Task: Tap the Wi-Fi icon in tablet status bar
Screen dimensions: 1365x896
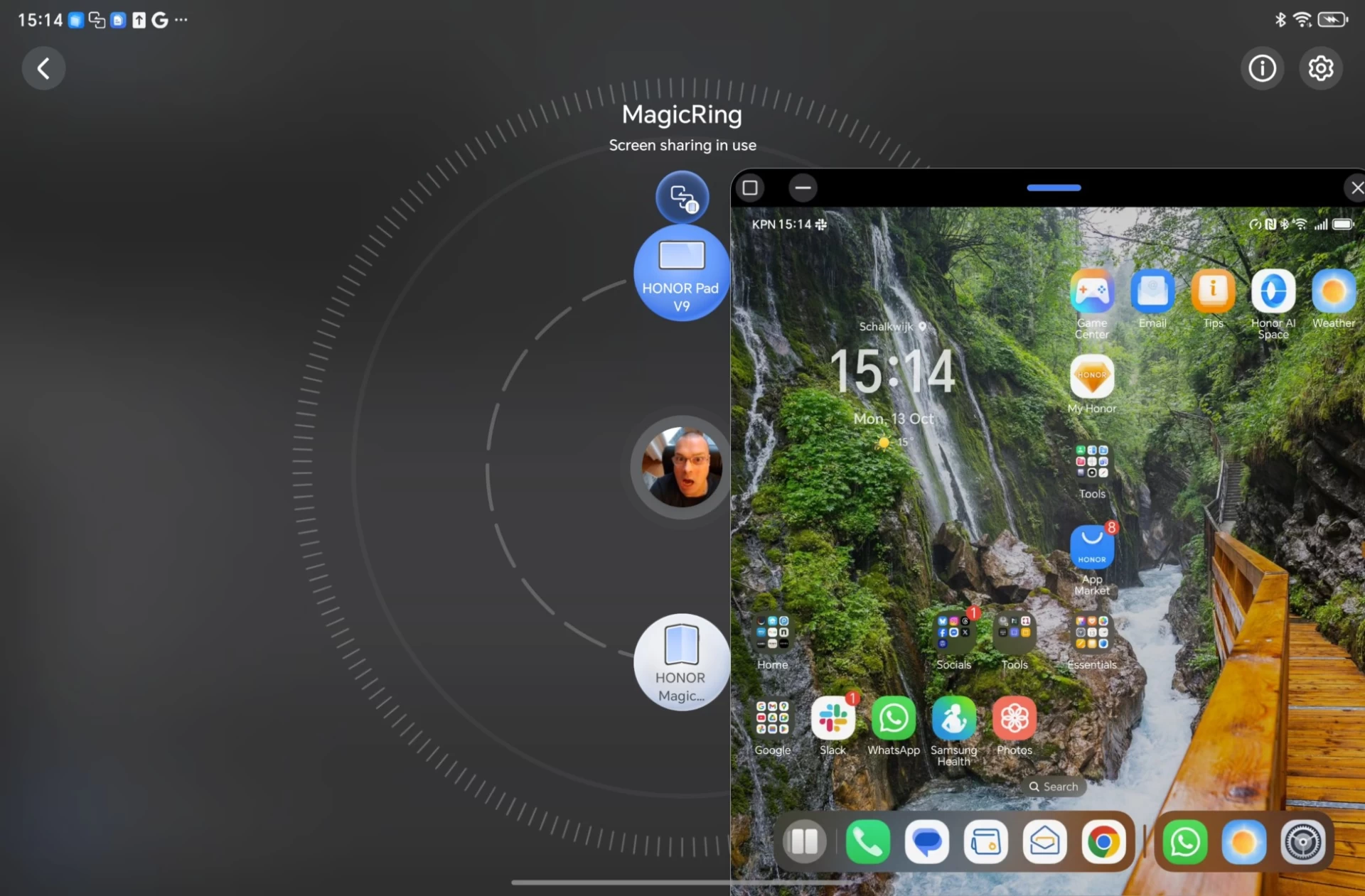Action: (1302, 19)
